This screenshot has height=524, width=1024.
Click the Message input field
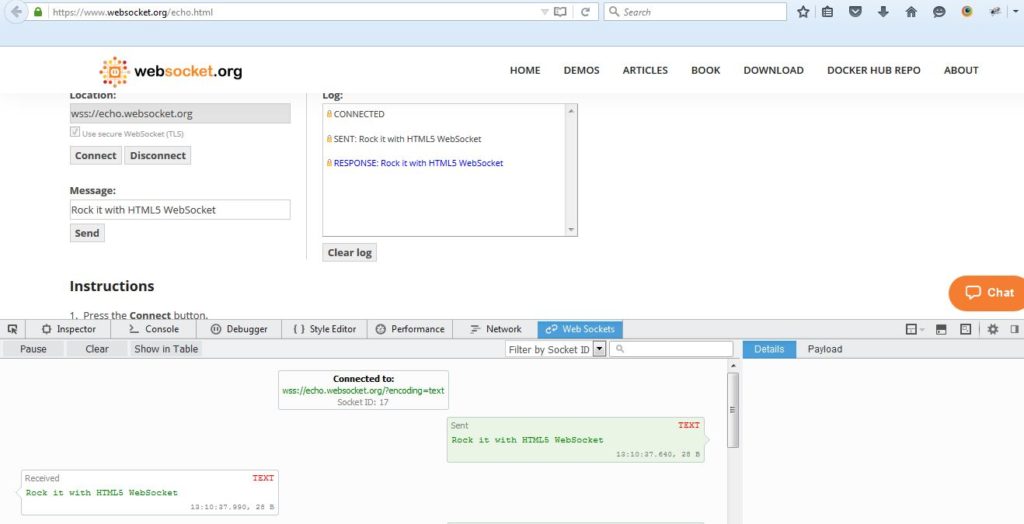tap(180, 210)
